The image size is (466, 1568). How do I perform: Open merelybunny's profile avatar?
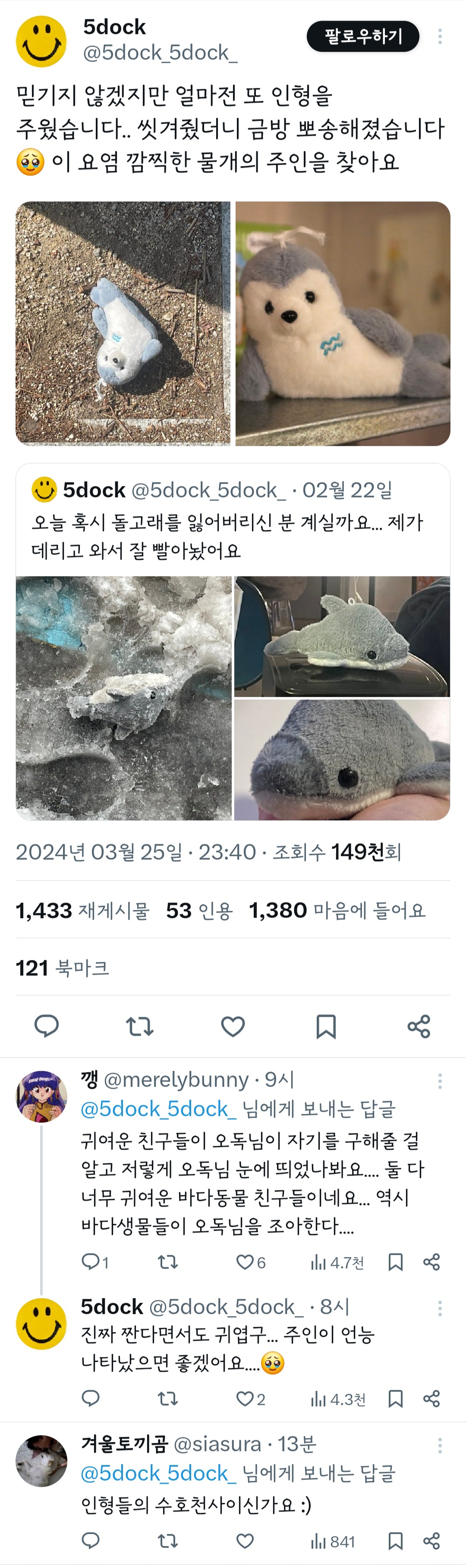41,1096
